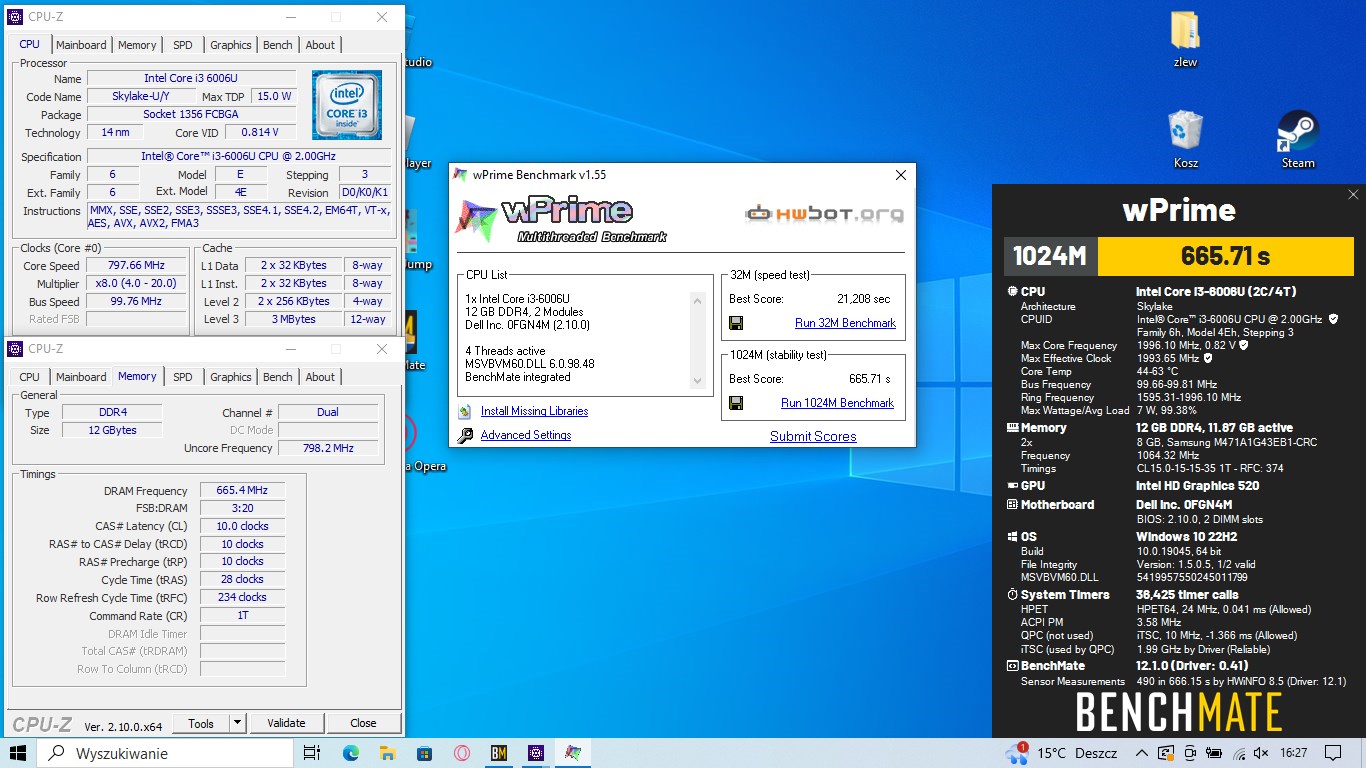This screenshot has height=768, width=1366.
Task: Switch to Mainboard tab in CPU-Z processor window
Action: [x=81, y=45]
